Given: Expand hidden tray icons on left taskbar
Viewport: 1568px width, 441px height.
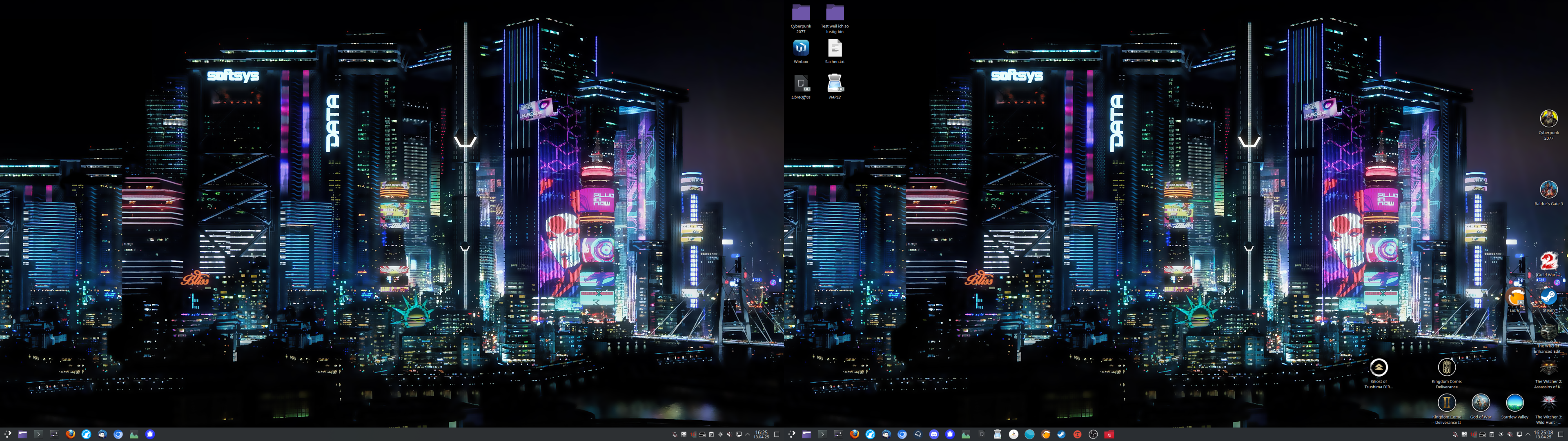Looking at the screenshot, I should pos(748,434).
